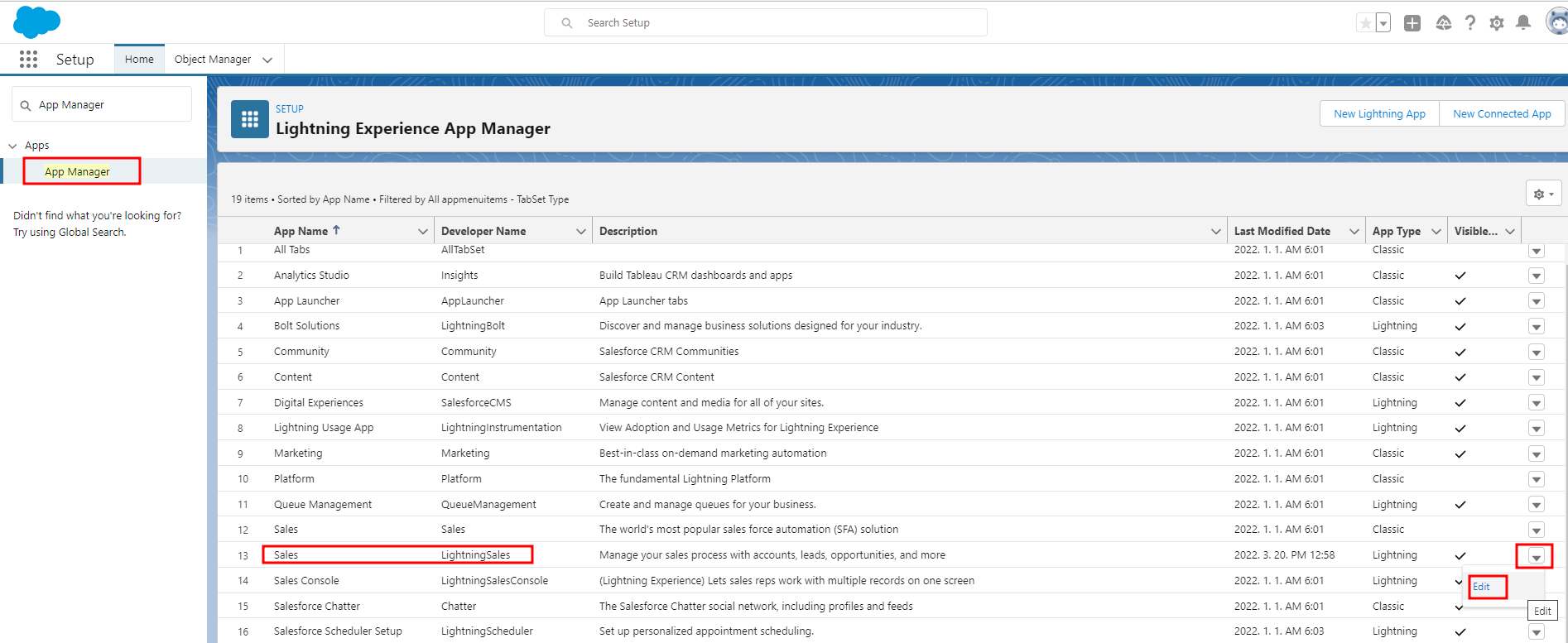Click the Digital Experiences app name
Screen dimensions: 1568x643
click(319, 403)
